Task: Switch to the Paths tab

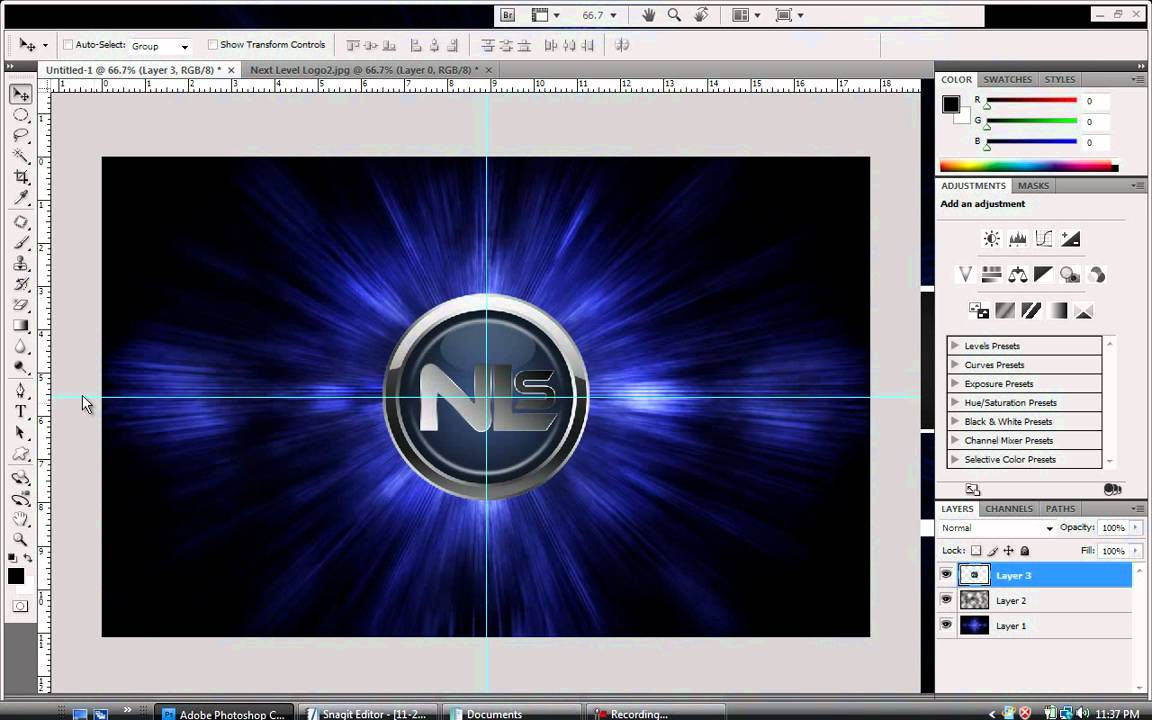Action: click(1060, 508)
